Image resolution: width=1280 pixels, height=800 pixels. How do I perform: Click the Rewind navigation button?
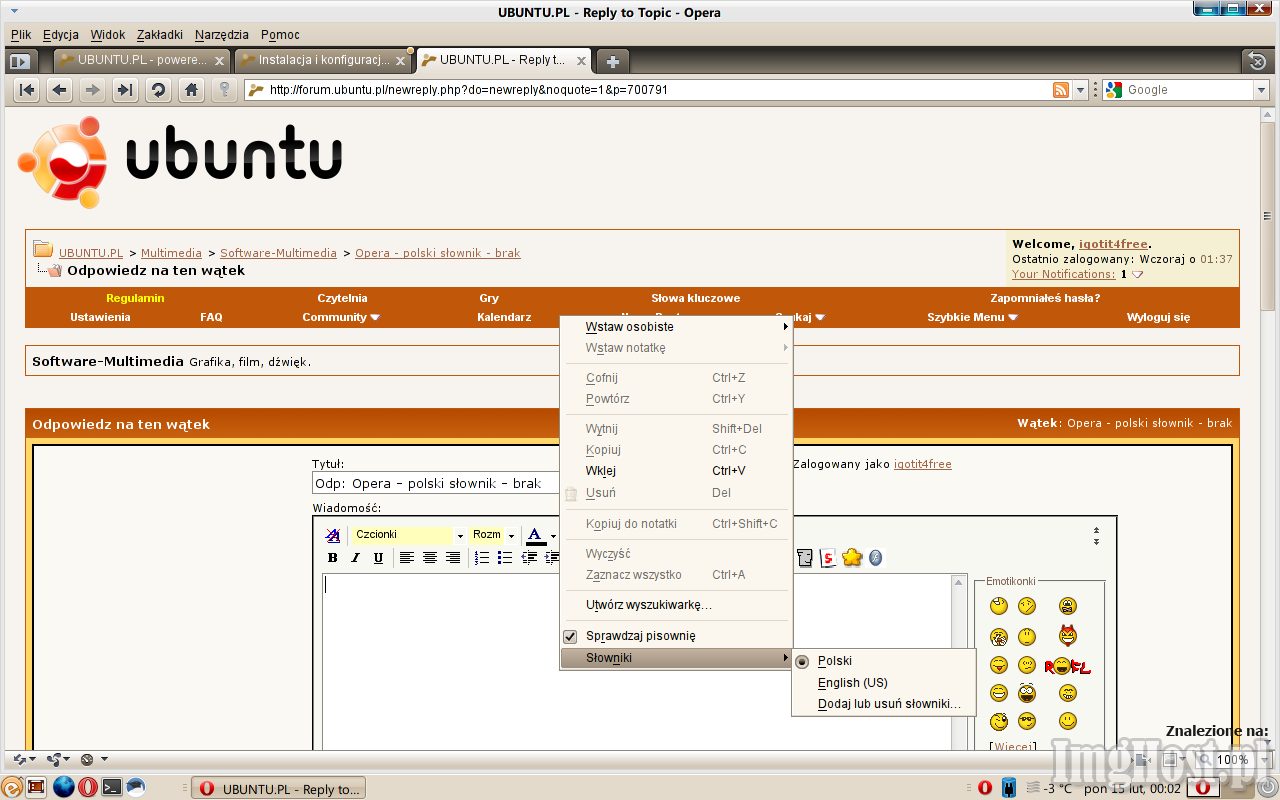point(28,90)
